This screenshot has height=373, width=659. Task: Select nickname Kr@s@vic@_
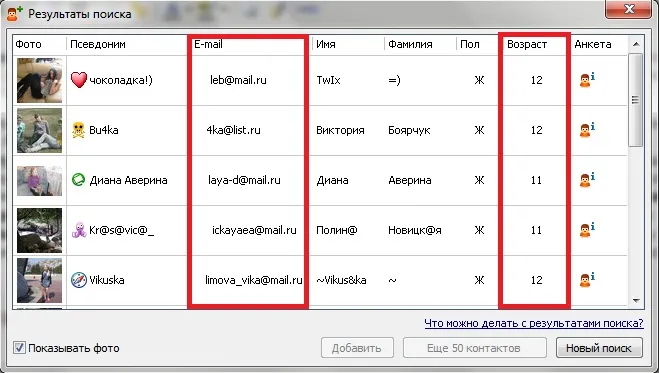point(121,230)
